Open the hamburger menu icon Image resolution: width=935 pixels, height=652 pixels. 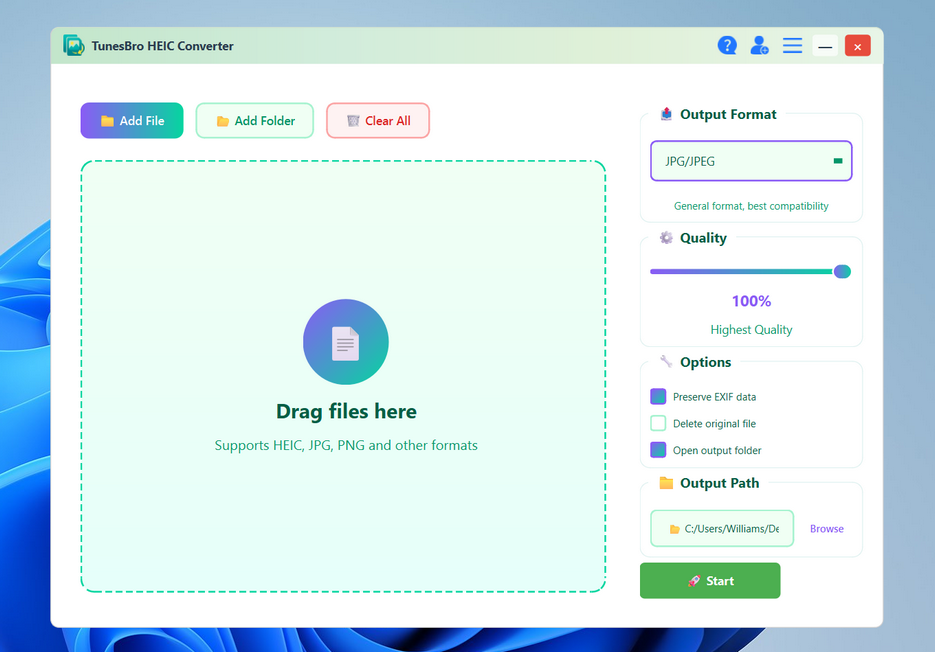point(792,45)
